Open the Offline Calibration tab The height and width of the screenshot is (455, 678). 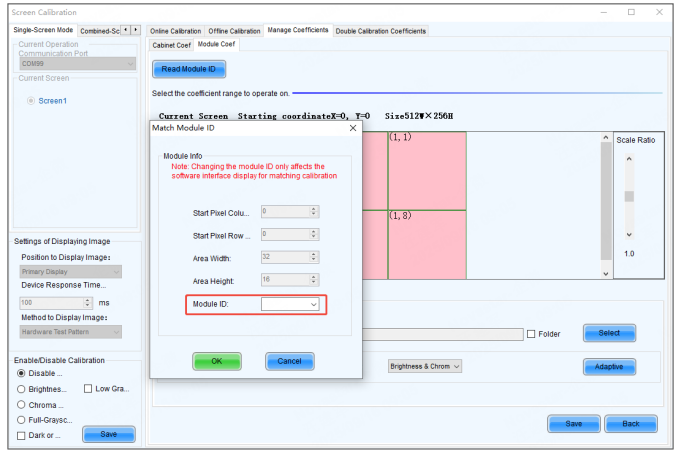tap(234, 31)
